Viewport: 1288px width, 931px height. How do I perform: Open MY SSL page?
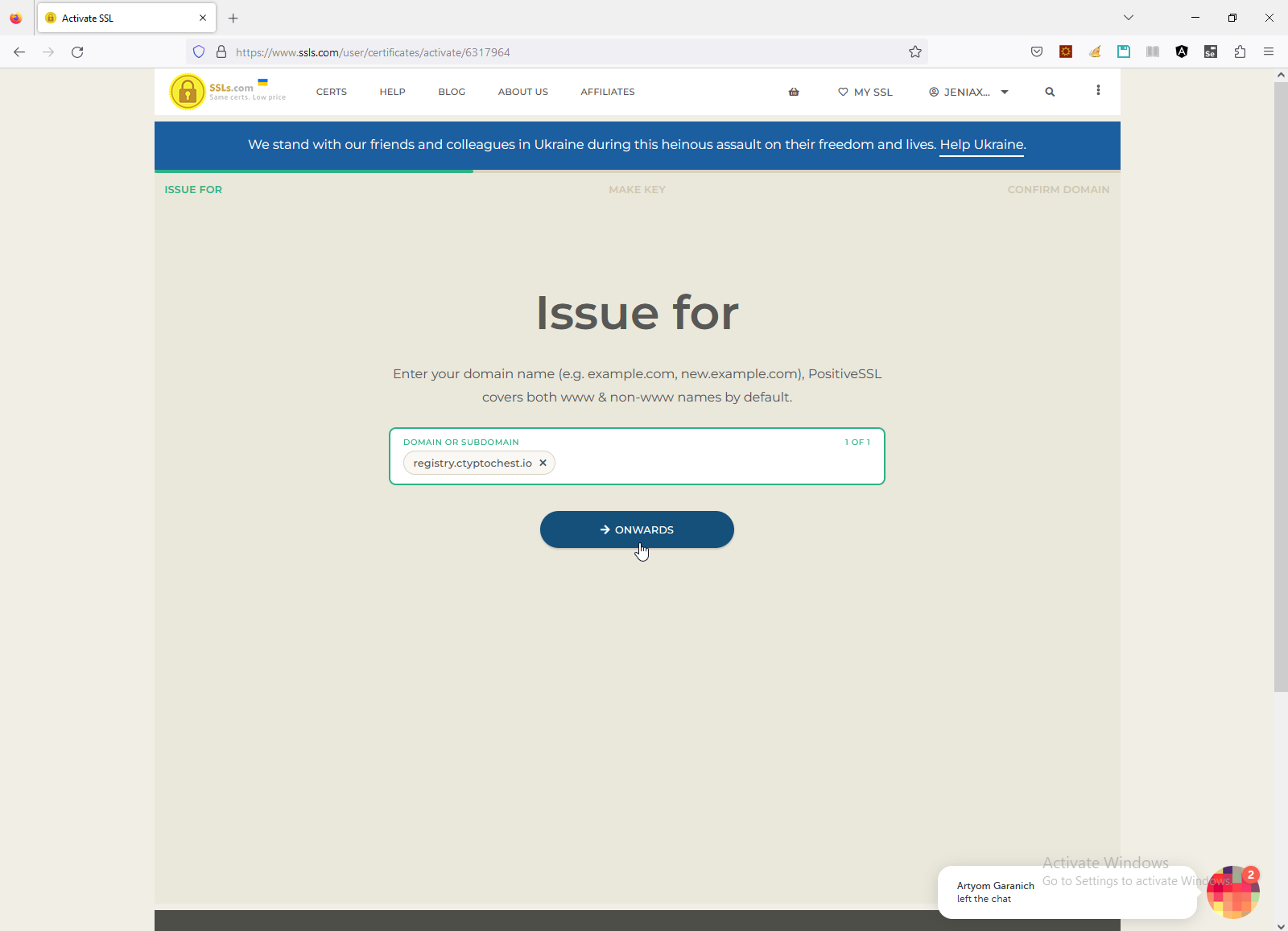point(865,92)
